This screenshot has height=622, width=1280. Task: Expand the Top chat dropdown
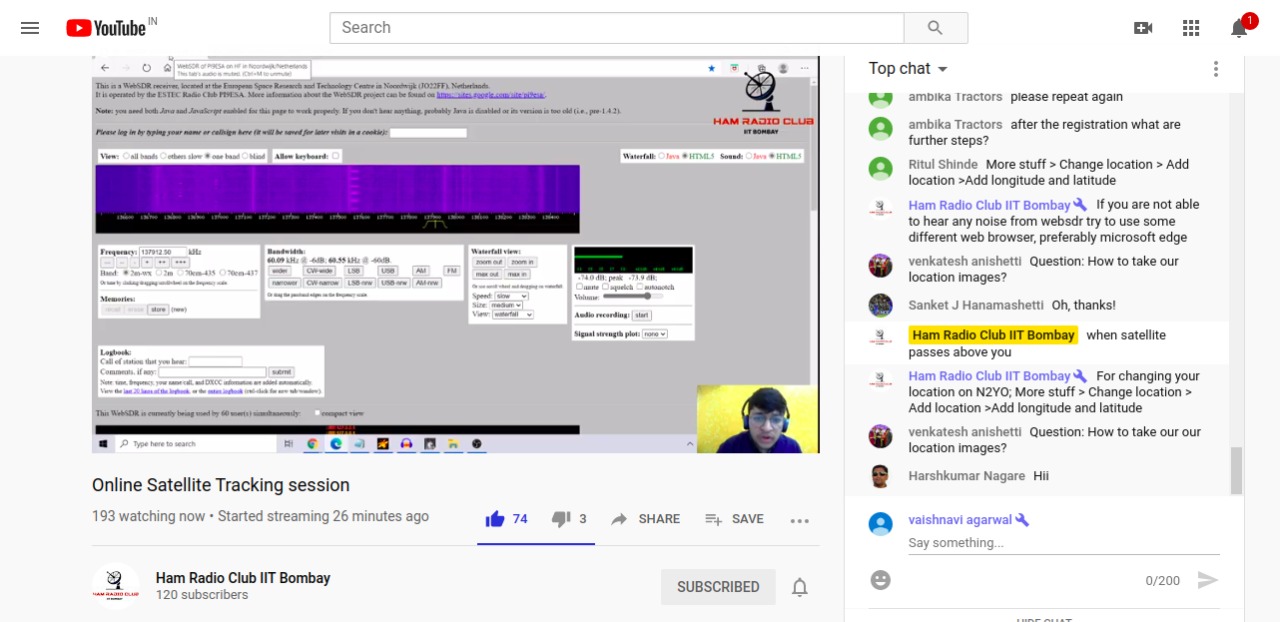[908, 69]
